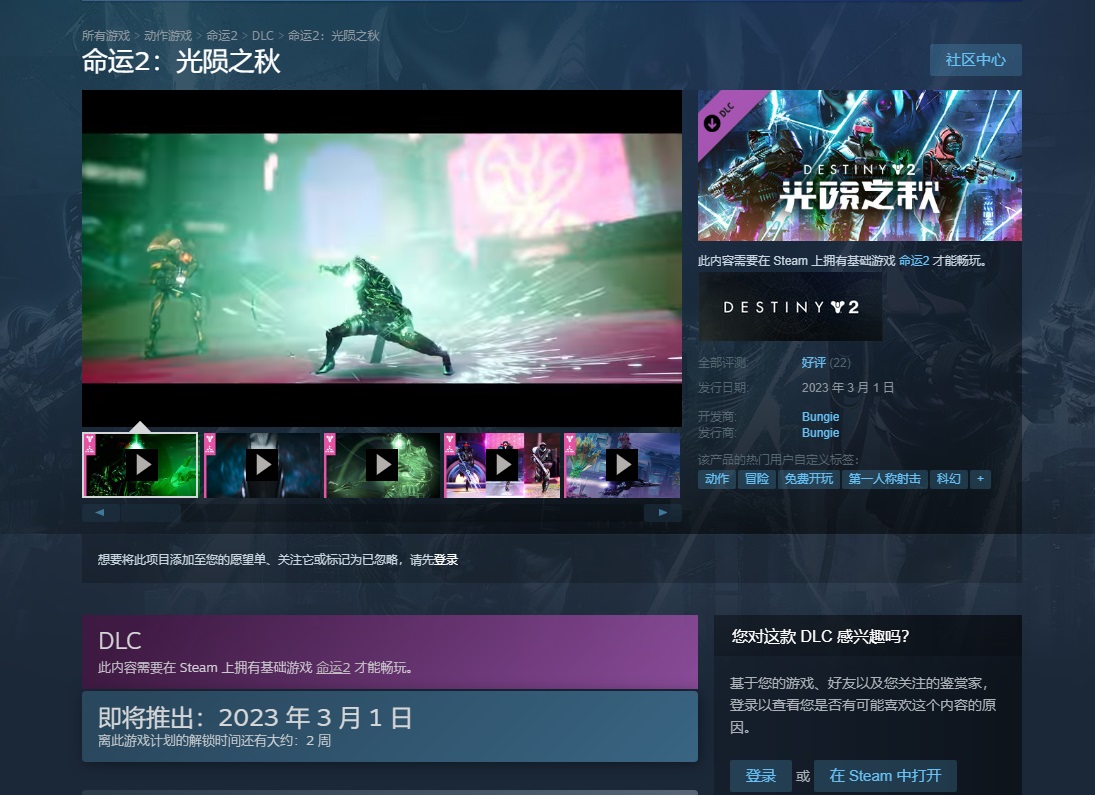Click the page title 命运2：光陨之秋
Viewport: 1095px width, 795px height.
(182, 61)
